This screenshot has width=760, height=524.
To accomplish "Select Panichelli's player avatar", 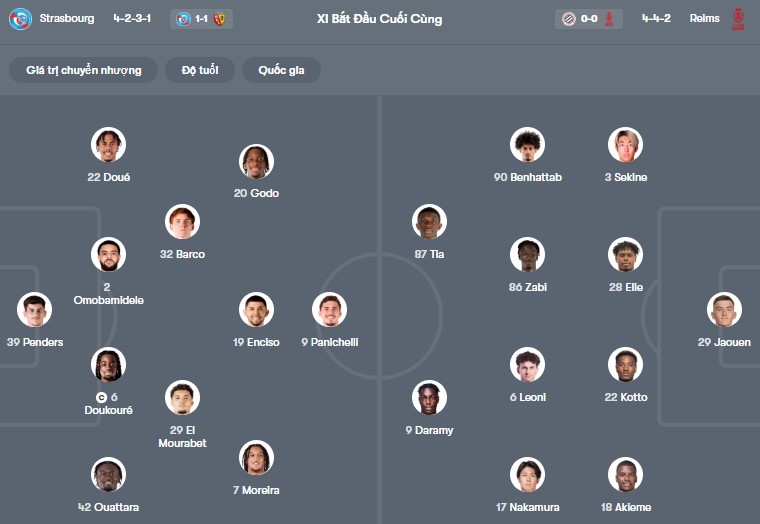I will pos(329,310).
